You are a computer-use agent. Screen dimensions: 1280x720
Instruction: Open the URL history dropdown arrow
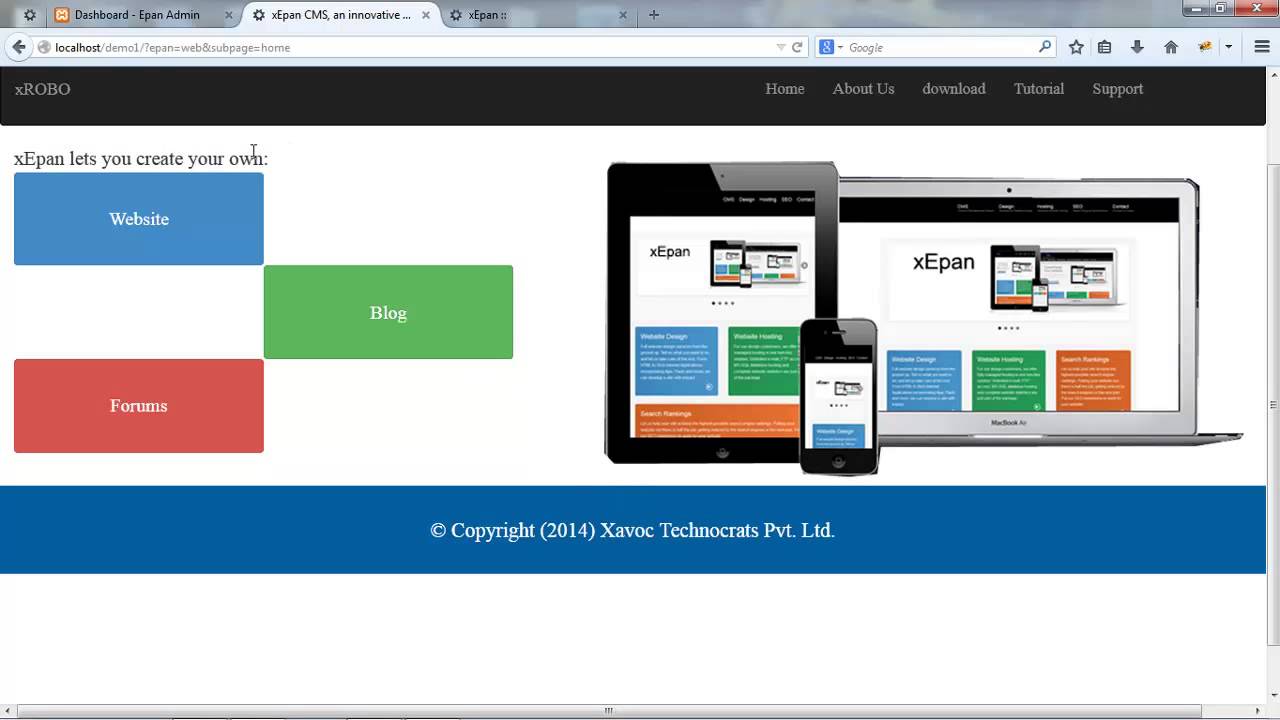781,47
